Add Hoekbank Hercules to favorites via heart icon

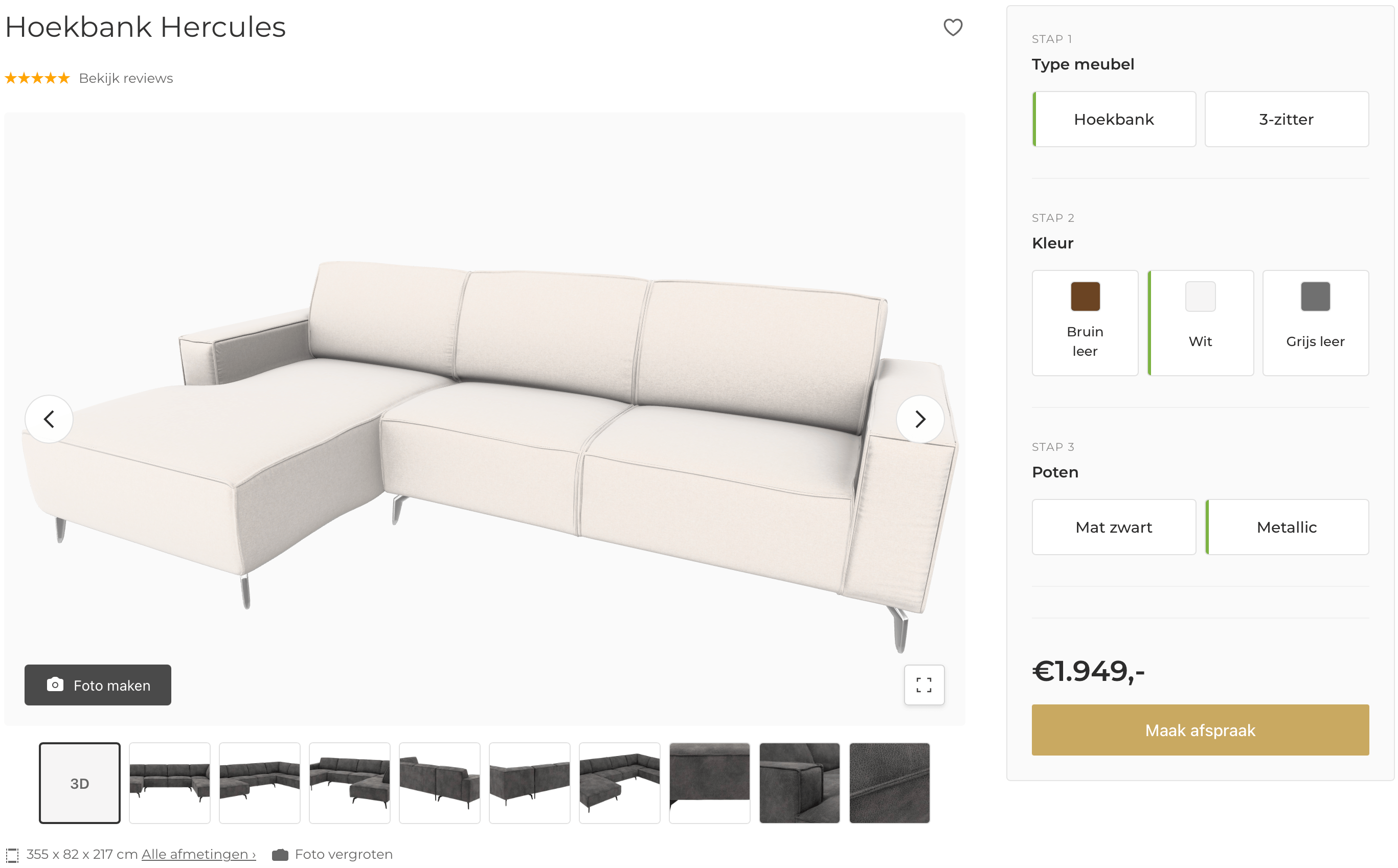[x=954, y=27]
